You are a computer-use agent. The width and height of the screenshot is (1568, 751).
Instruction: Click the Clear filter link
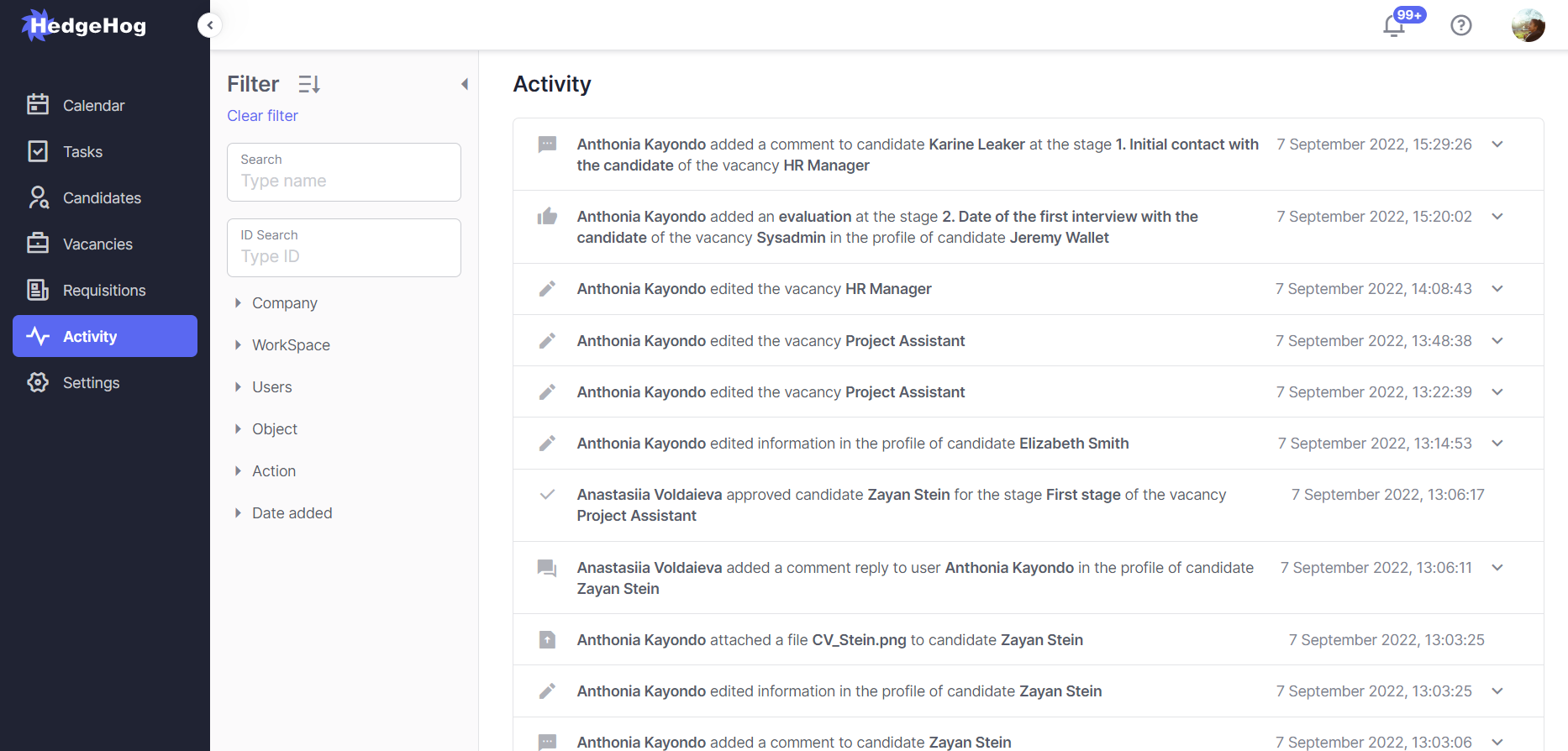tap(261, 115)
